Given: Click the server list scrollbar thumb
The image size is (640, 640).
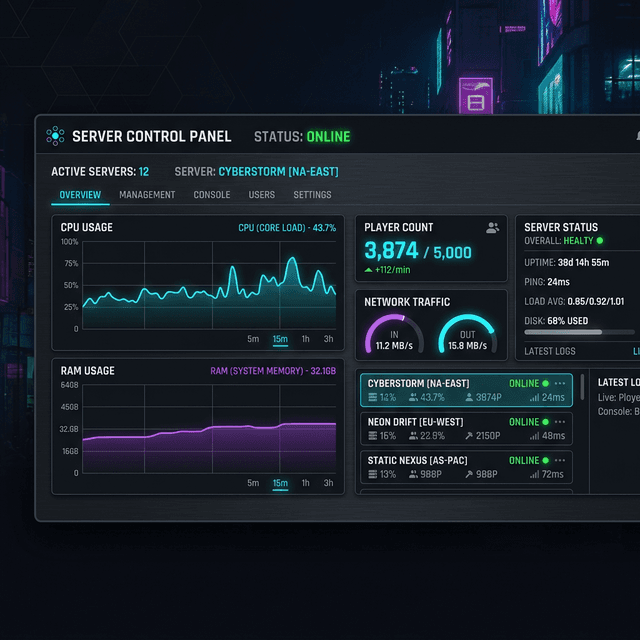Looking at the screenshot, I should coord(582,387).
